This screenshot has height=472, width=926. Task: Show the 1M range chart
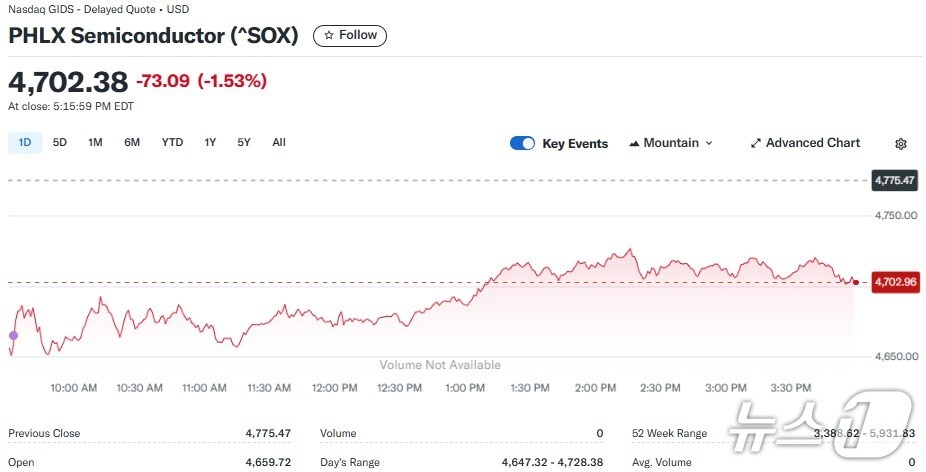[95, 142]
